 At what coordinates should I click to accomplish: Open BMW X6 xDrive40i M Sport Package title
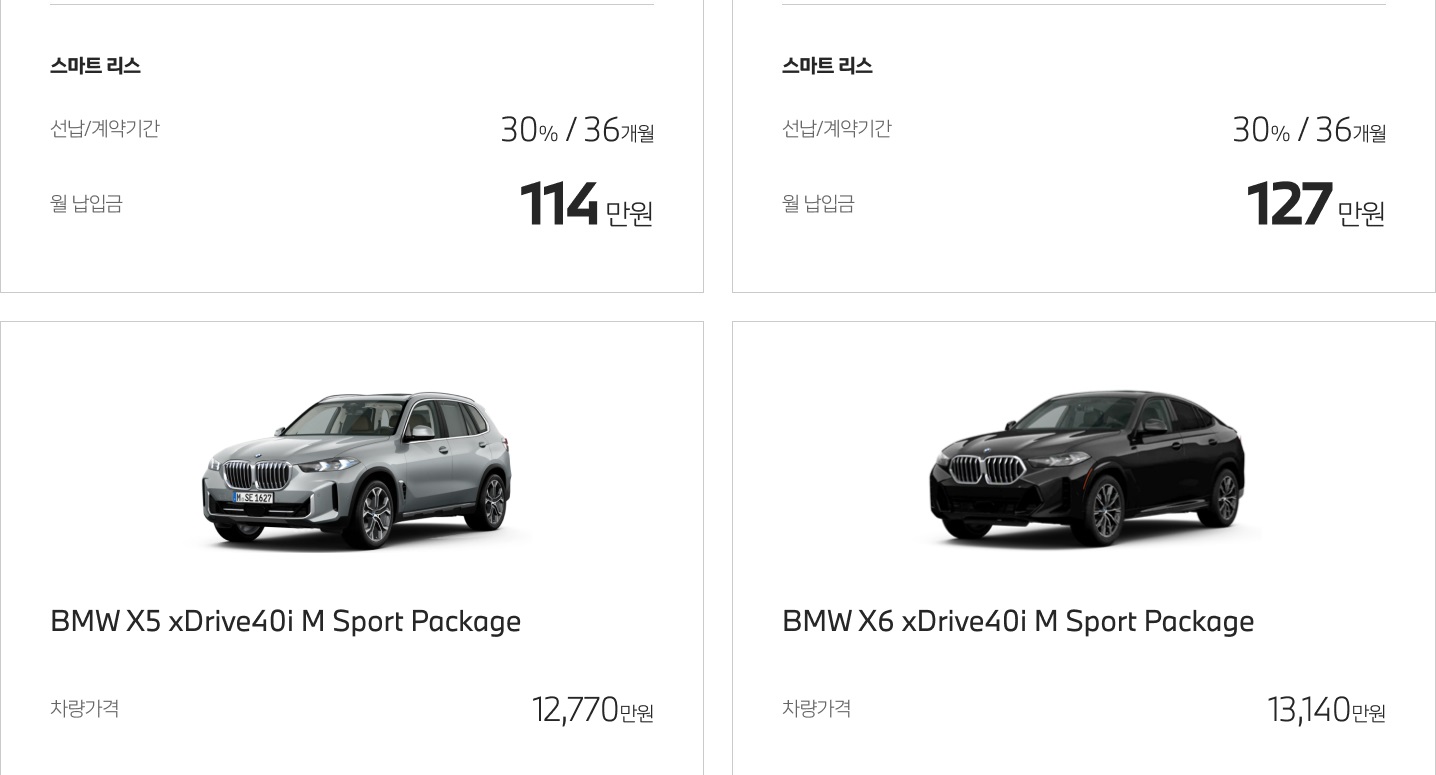click(x=1018, y=621)
